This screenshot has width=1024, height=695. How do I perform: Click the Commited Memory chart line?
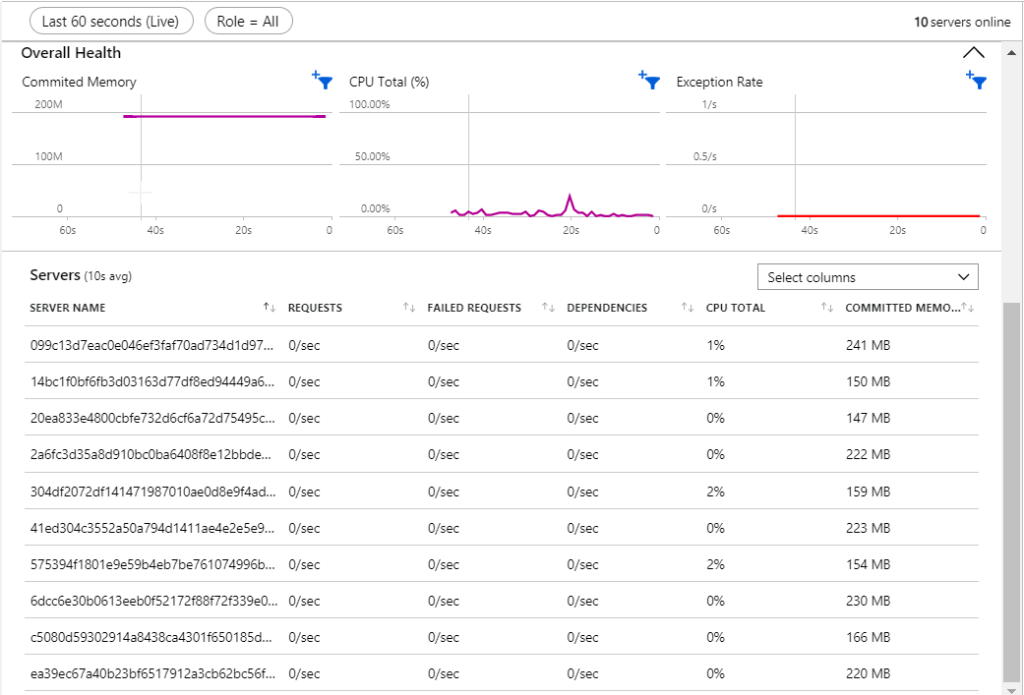tap(225, 117)
